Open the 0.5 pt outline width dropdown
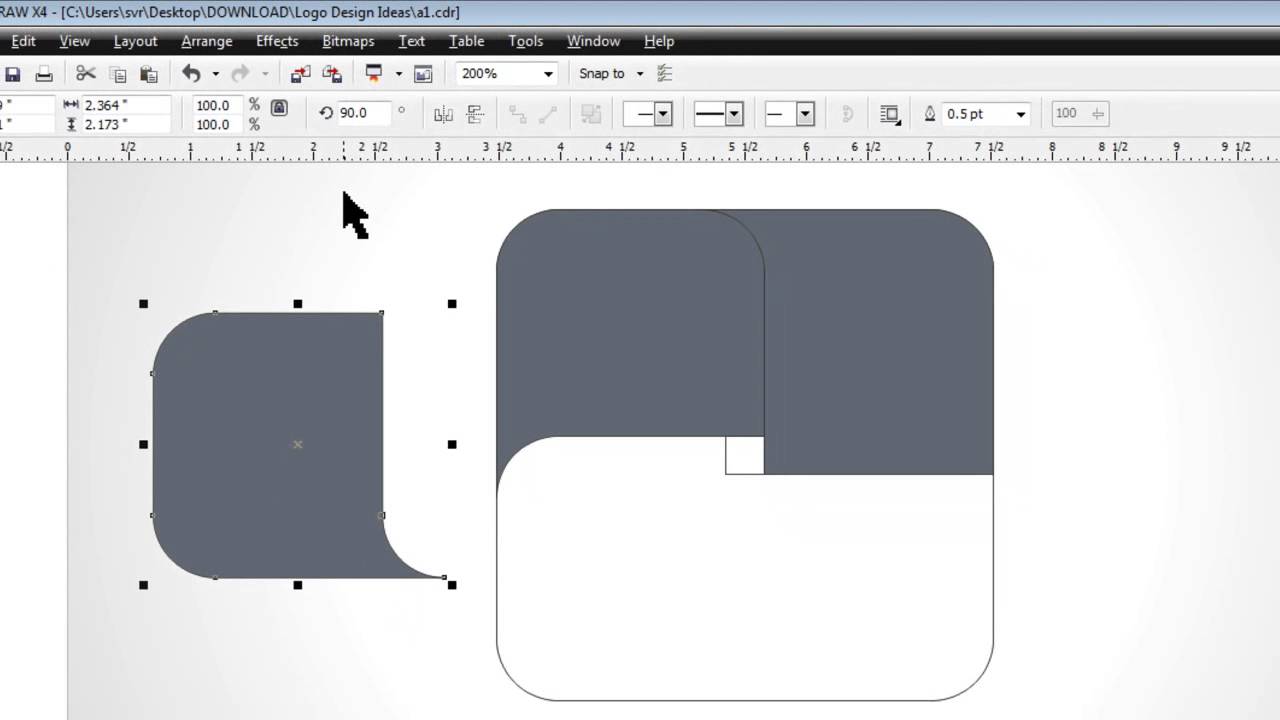This screenshot has height=720, width=1280. coord(1020,114)
